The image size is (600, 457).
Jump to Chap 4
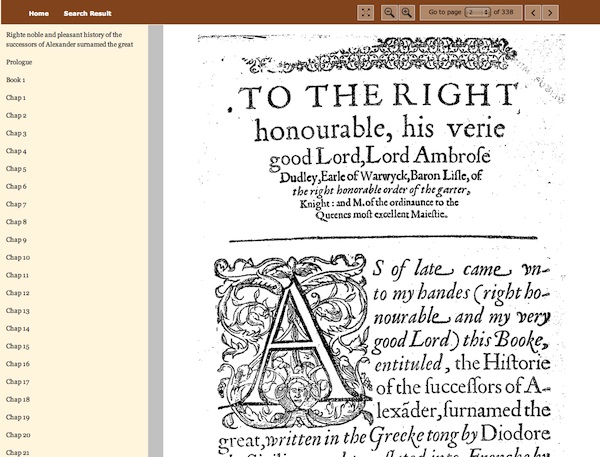click(16, 151)
